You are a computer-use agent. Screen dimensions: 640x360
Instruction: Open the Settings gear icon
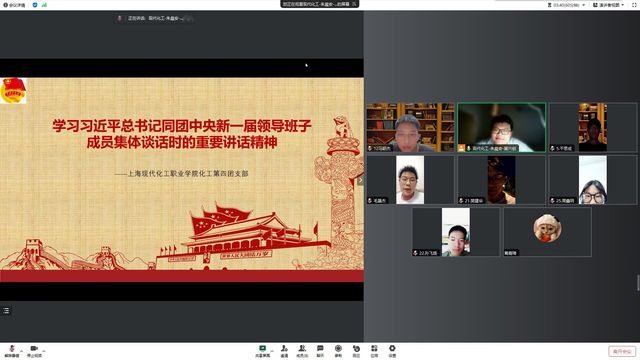[x=392, y=349]
